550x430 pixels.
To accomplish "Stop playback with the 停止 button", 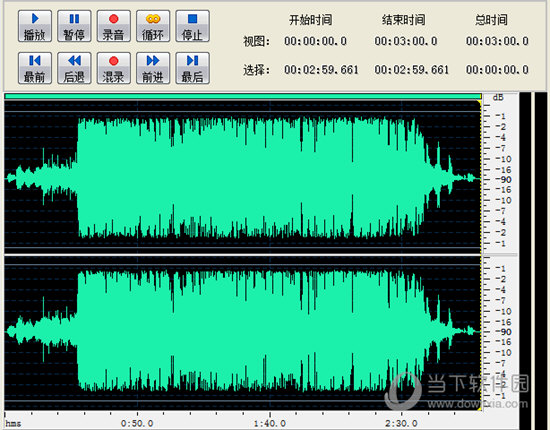I will pyautogui.click(x=193, y=26).
